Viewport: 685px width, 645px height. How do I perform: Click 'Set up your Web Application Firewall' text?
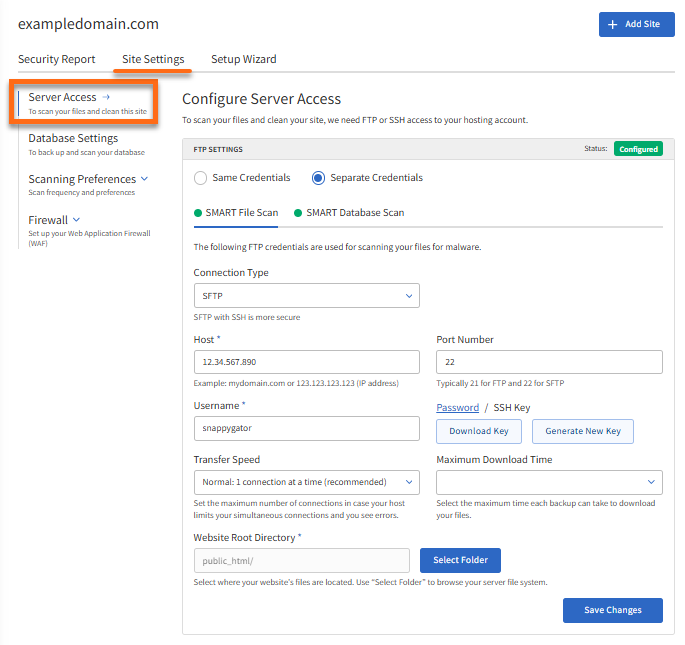tap(89, 238)
